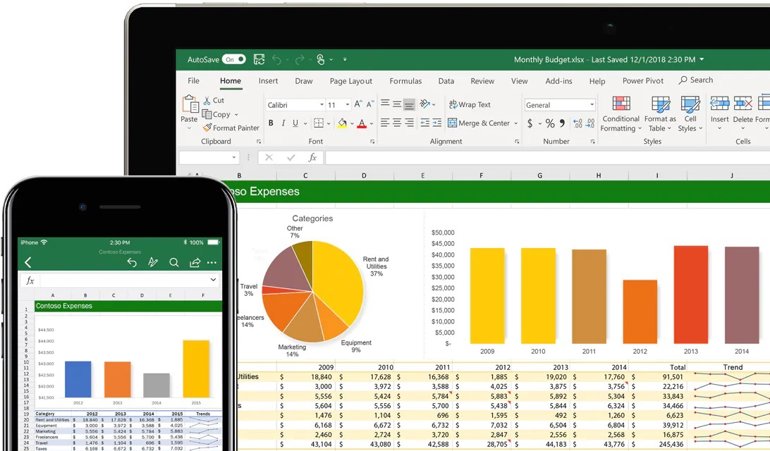Click the Fill Color paint bucket
Image resolution: width=770 pixels, height=451 pixels.
tap(342, 124)
